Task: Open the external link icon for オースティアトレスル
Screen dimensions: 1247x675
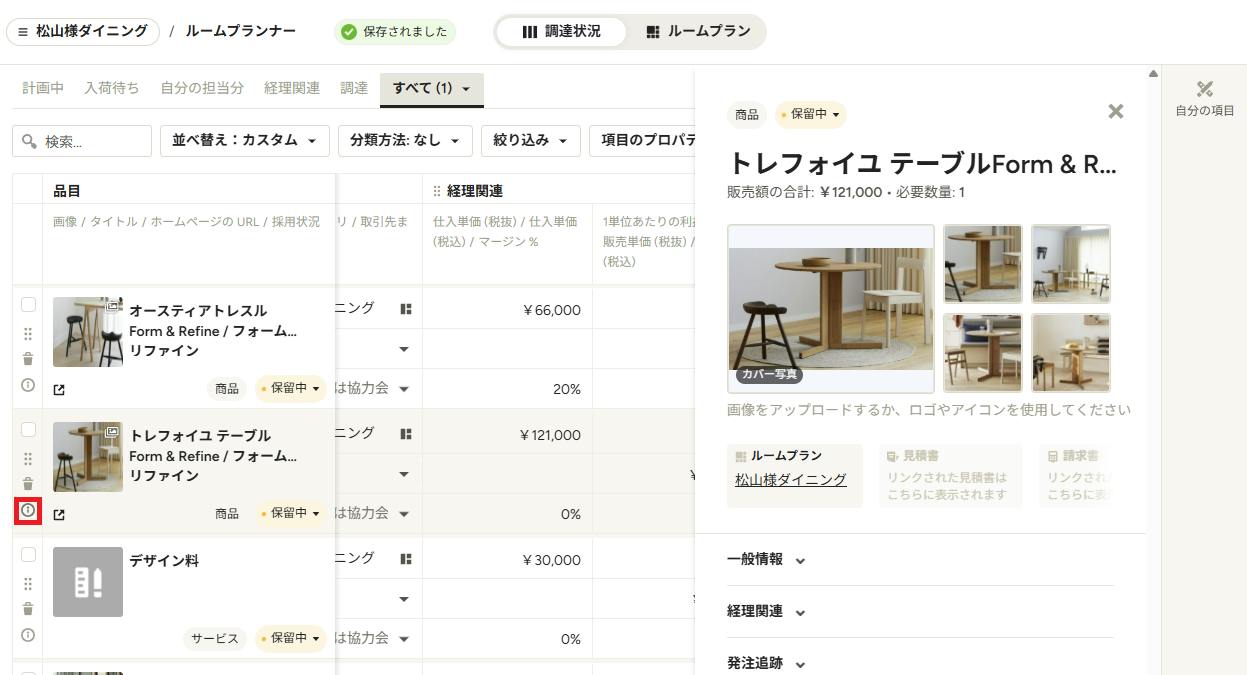Action: pyautogui.click(x=59, y=389)
